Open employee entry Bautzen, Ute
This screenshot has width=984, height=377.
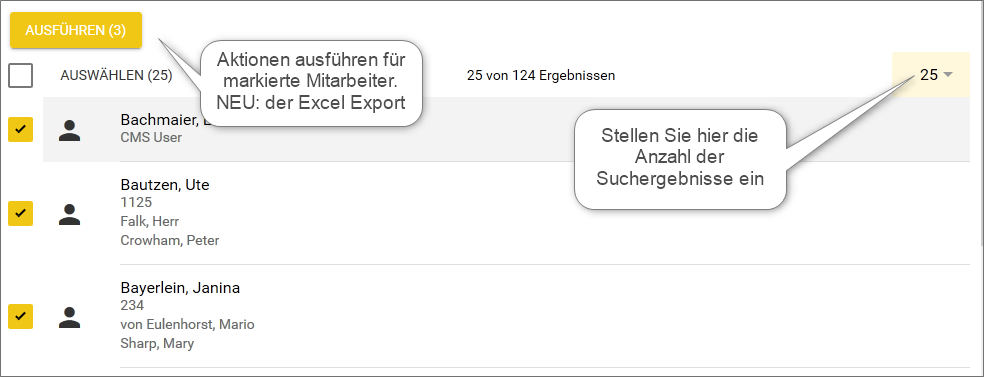tap(164, 185)
